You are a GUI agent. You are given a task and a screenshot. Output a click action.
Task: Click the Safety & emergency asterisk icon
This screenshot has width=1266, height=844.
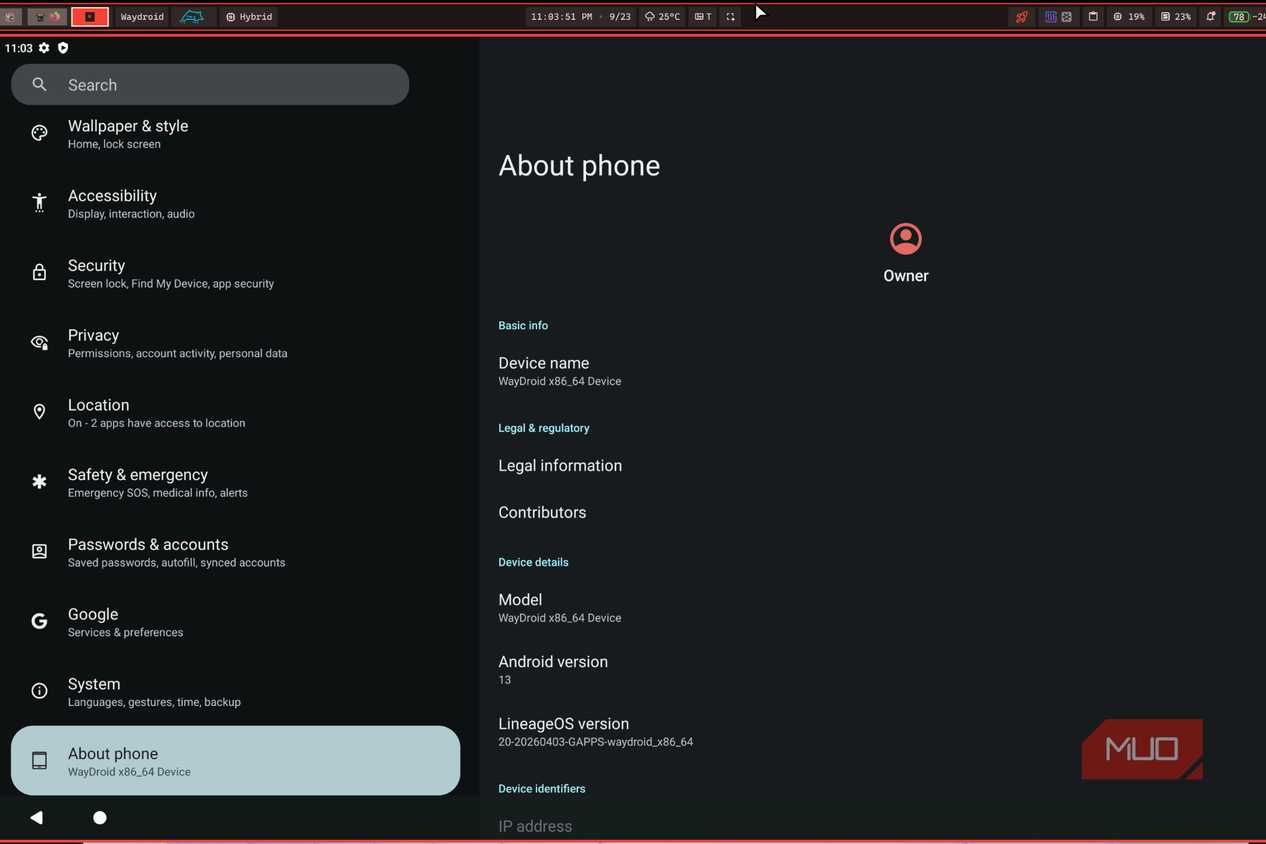click(39, 482)
